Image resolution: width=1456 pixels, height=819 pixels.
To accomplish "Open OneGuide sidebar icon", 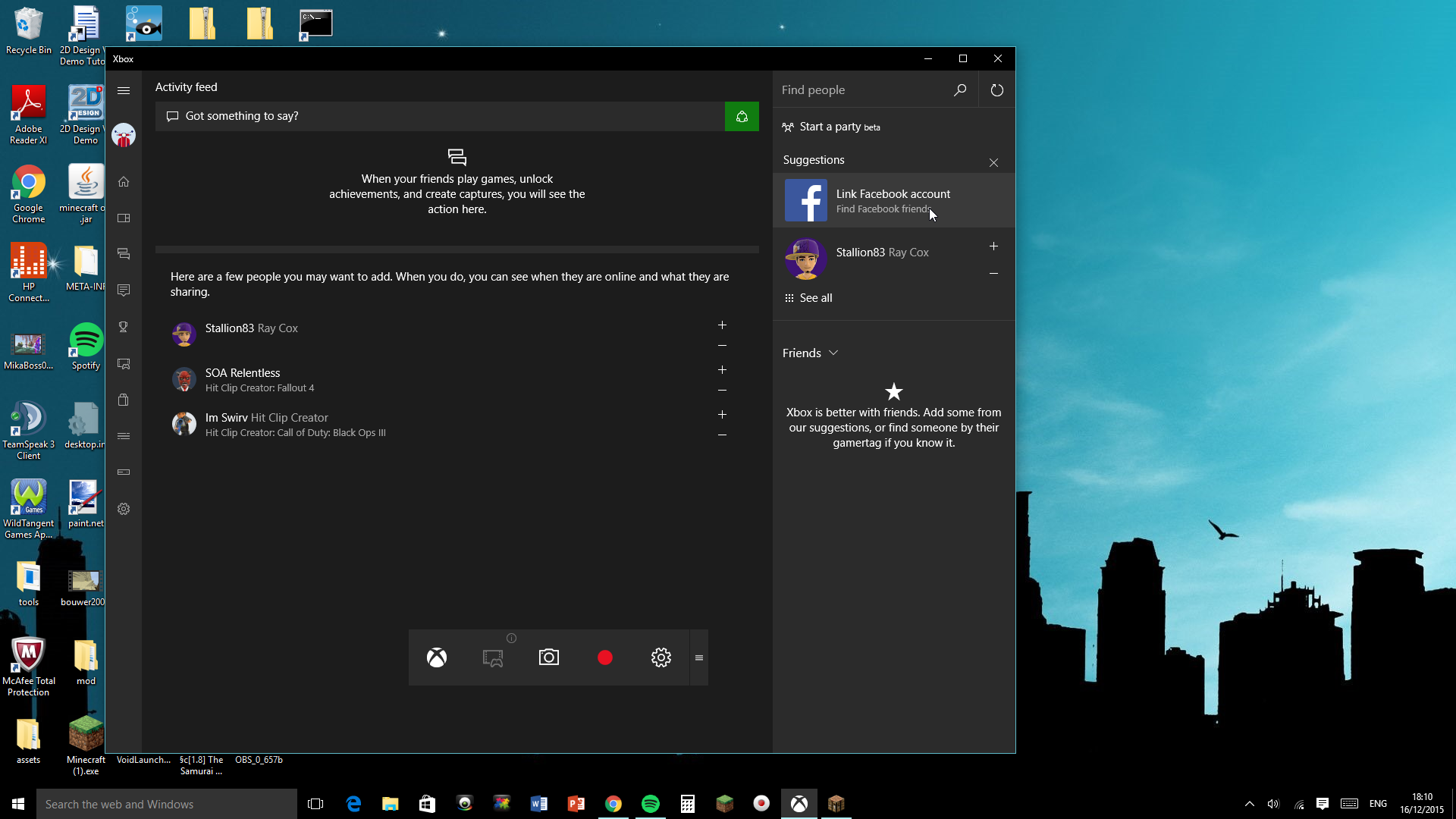I will click(124, 436).
